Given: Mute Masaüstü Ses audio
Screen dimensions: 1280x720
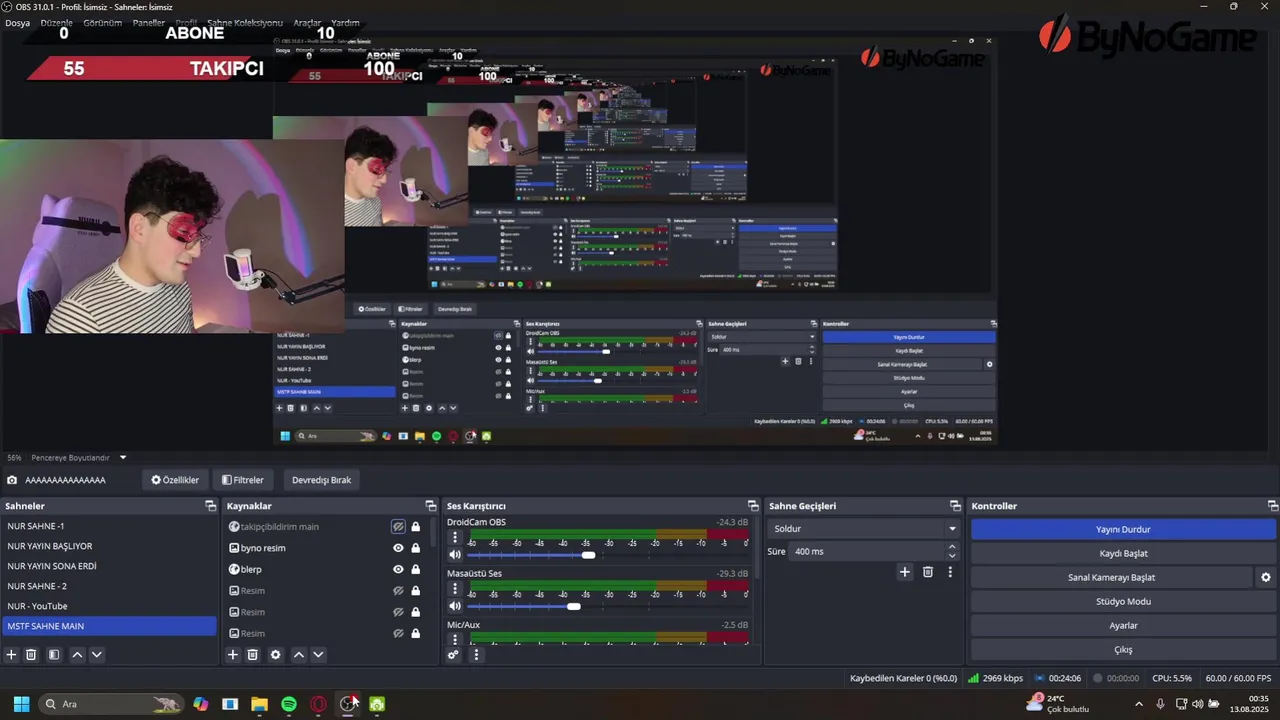Looking at the screenshot, I should [455, 606].
